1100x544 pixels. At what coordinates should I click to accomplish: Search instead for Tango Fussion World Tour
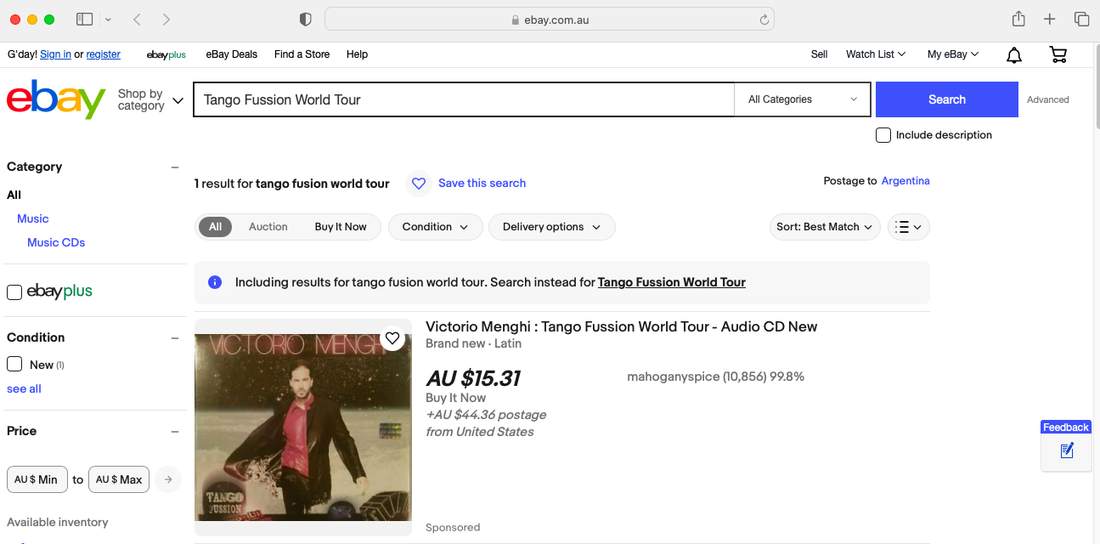tap(671, 282)
